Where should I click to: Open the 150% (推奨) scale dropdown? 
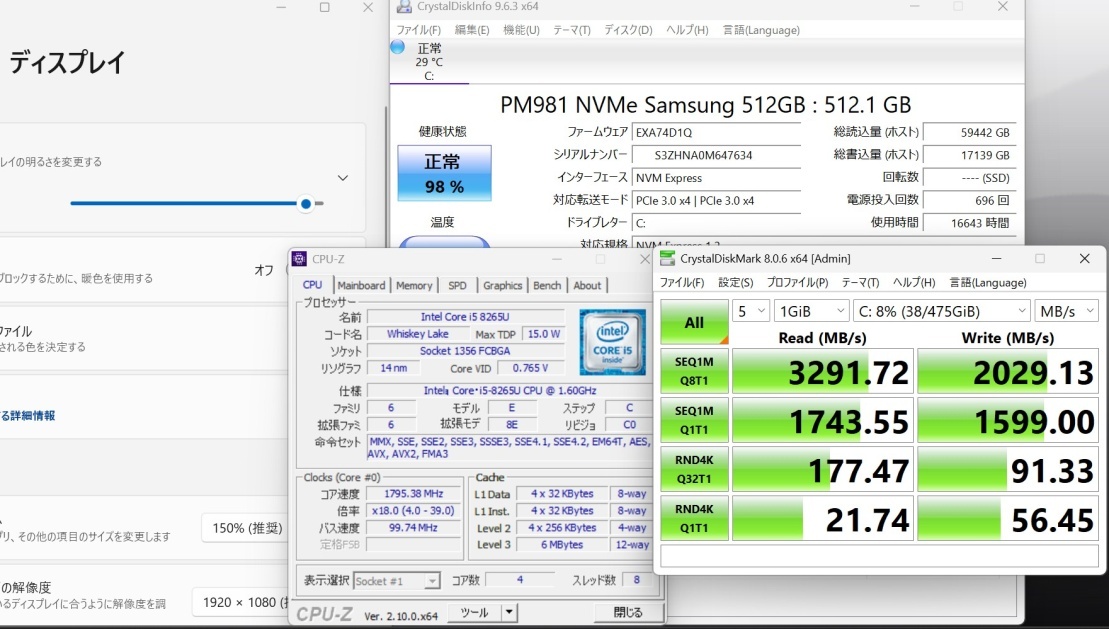(246, 528)
